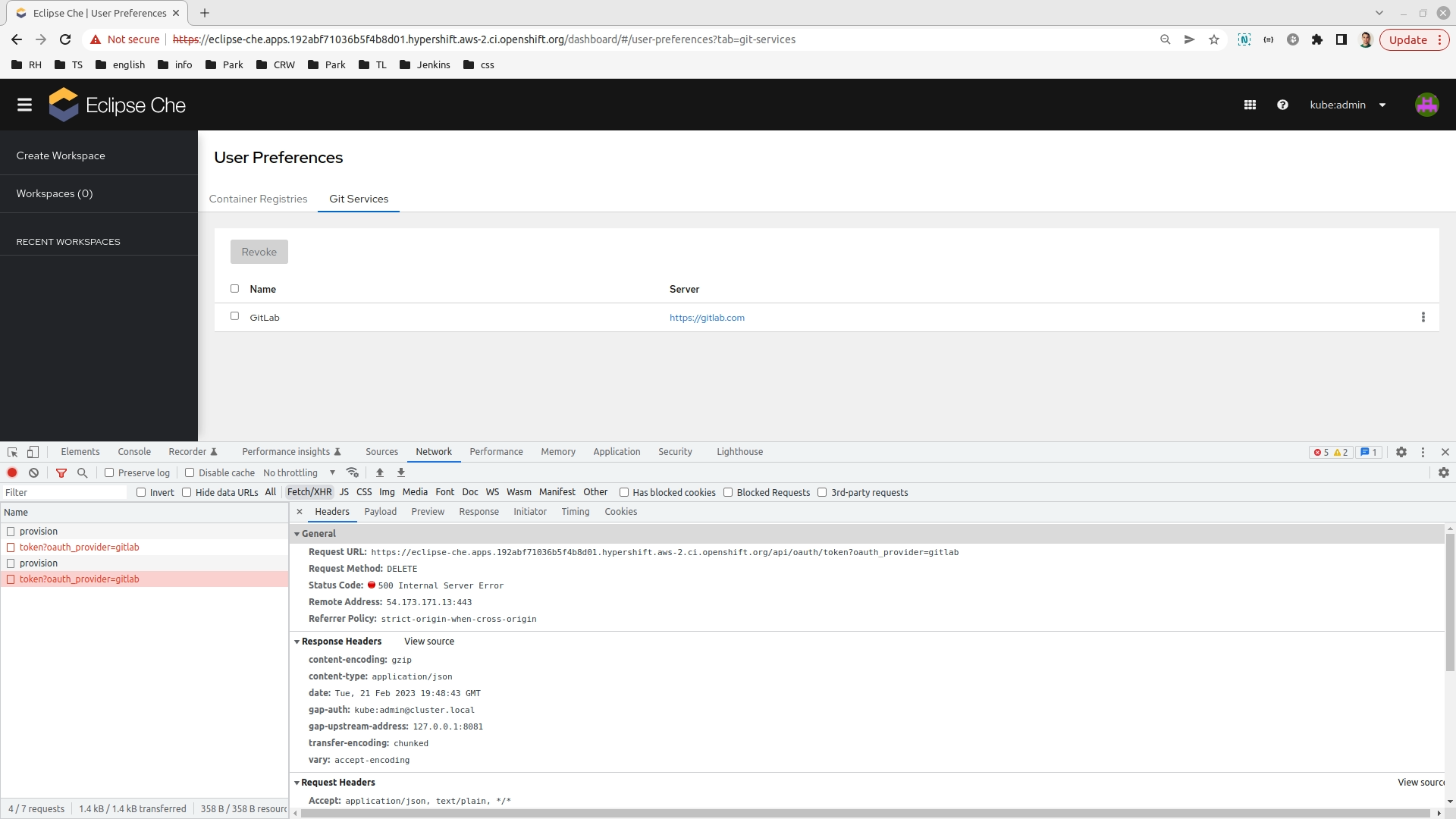Stop recording network log
Image resolution: width=1456 pixels, height=819 pixels.
click(x=12, y=472)
